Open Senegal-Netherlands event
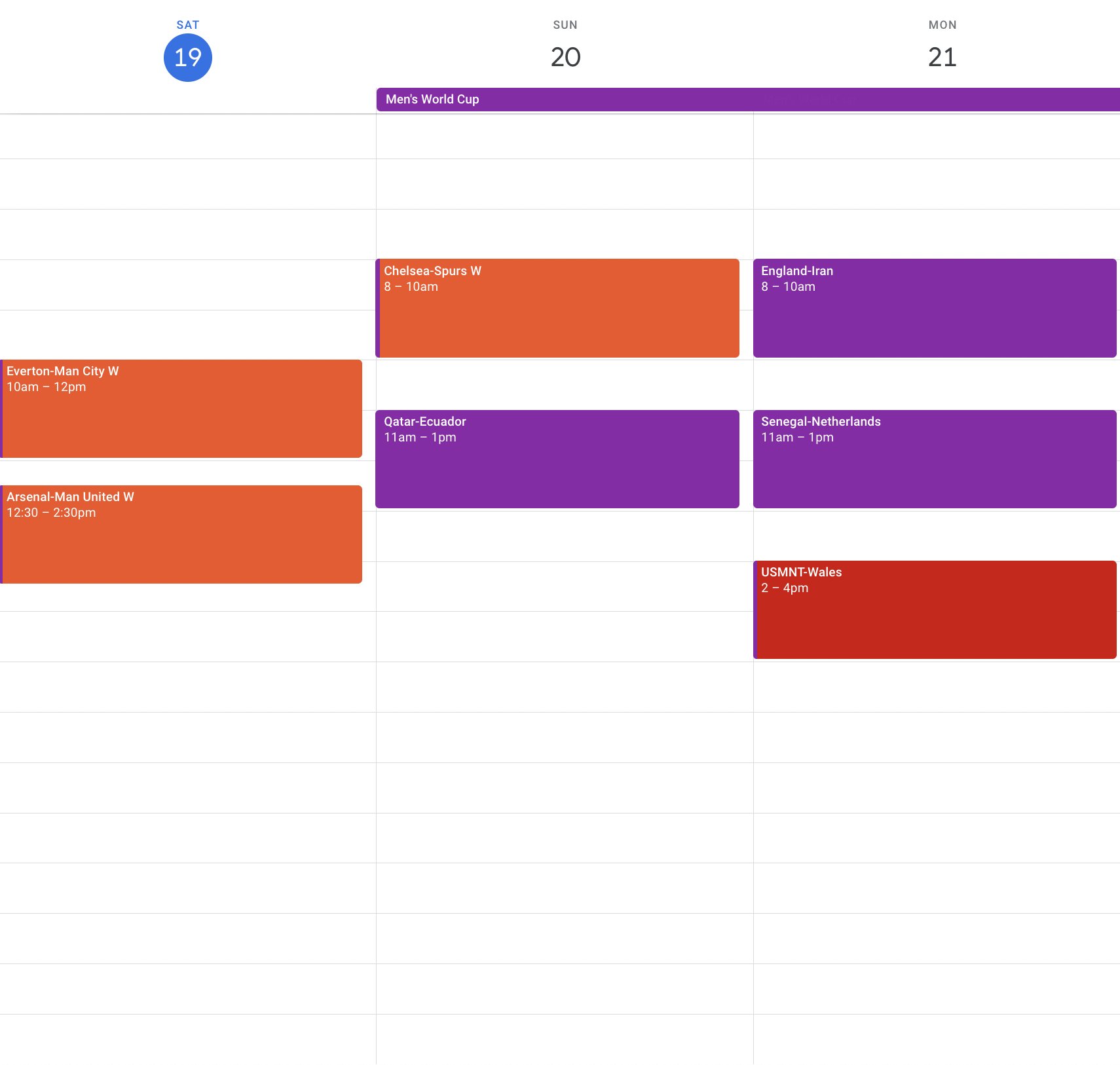The width and height of the screenshot is (1120, 1065). [x=935, y=459]
